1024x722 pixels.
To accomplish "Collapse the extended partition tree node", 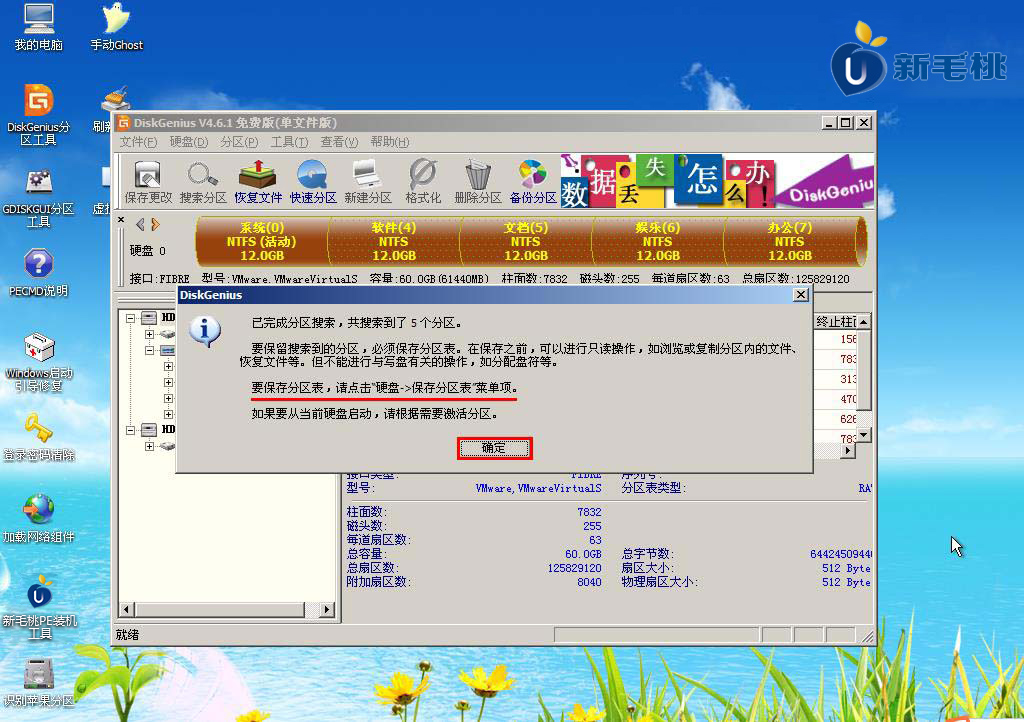I will [150, 351].
